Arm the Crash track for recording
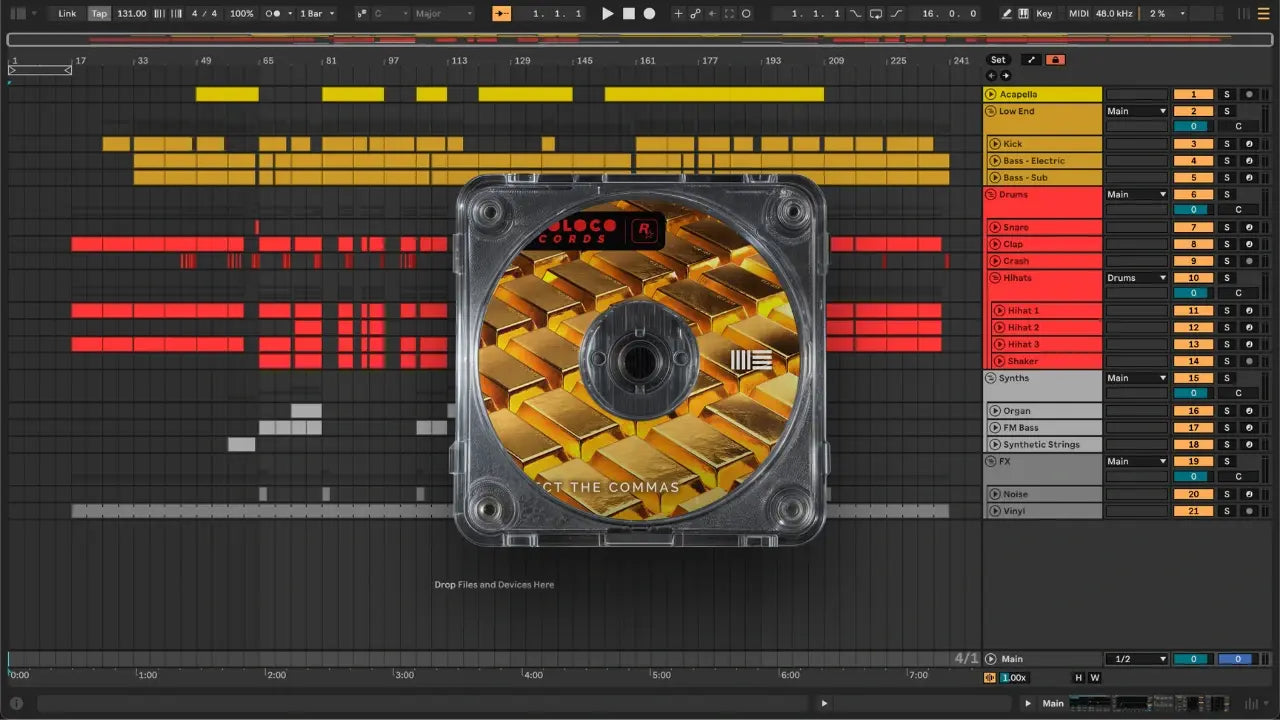The width and height of the screenshot is (1280, 720). point(1248,261)
